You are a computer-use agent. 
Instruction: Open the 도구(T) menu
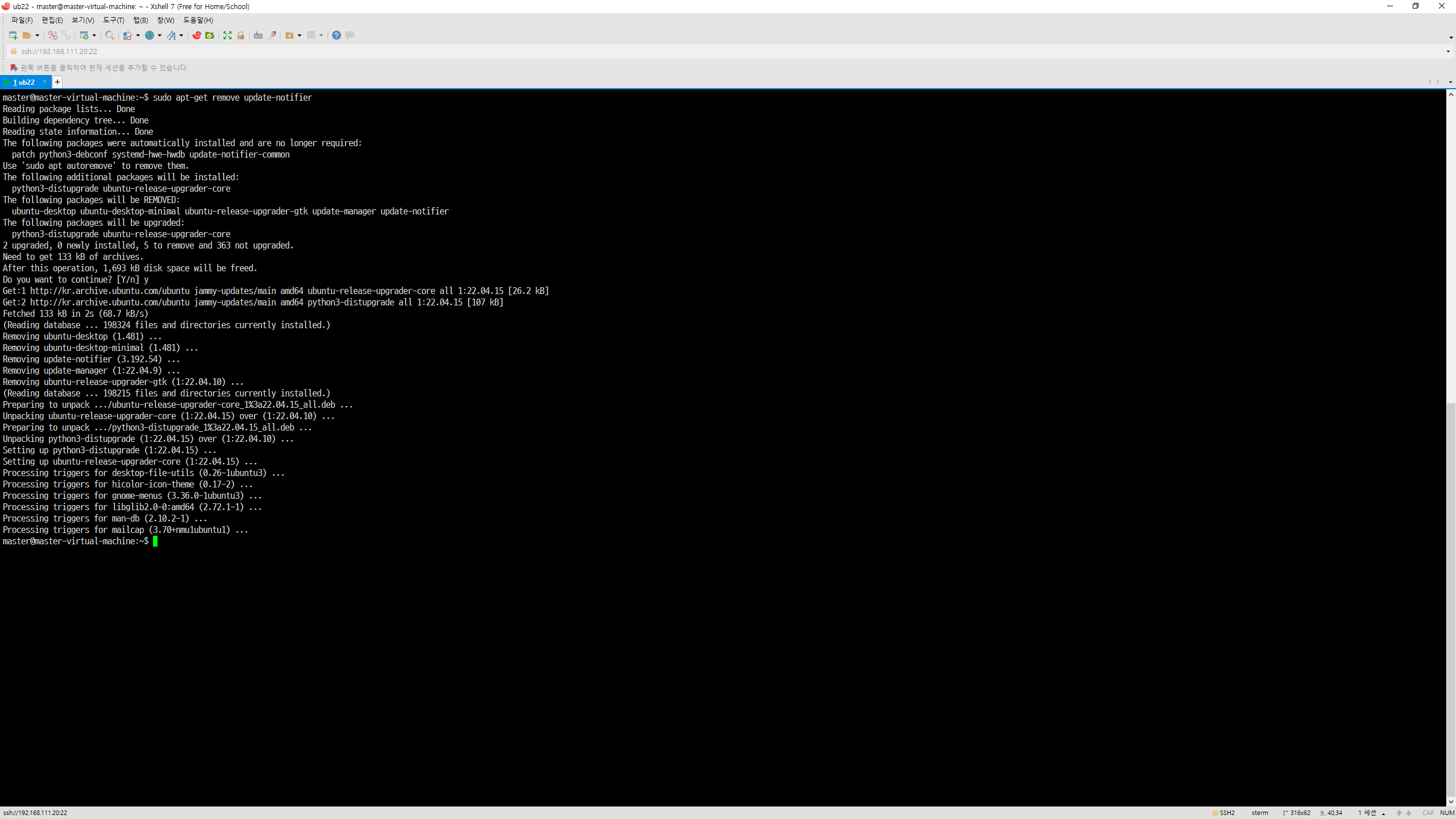click(x=113, y=20)
